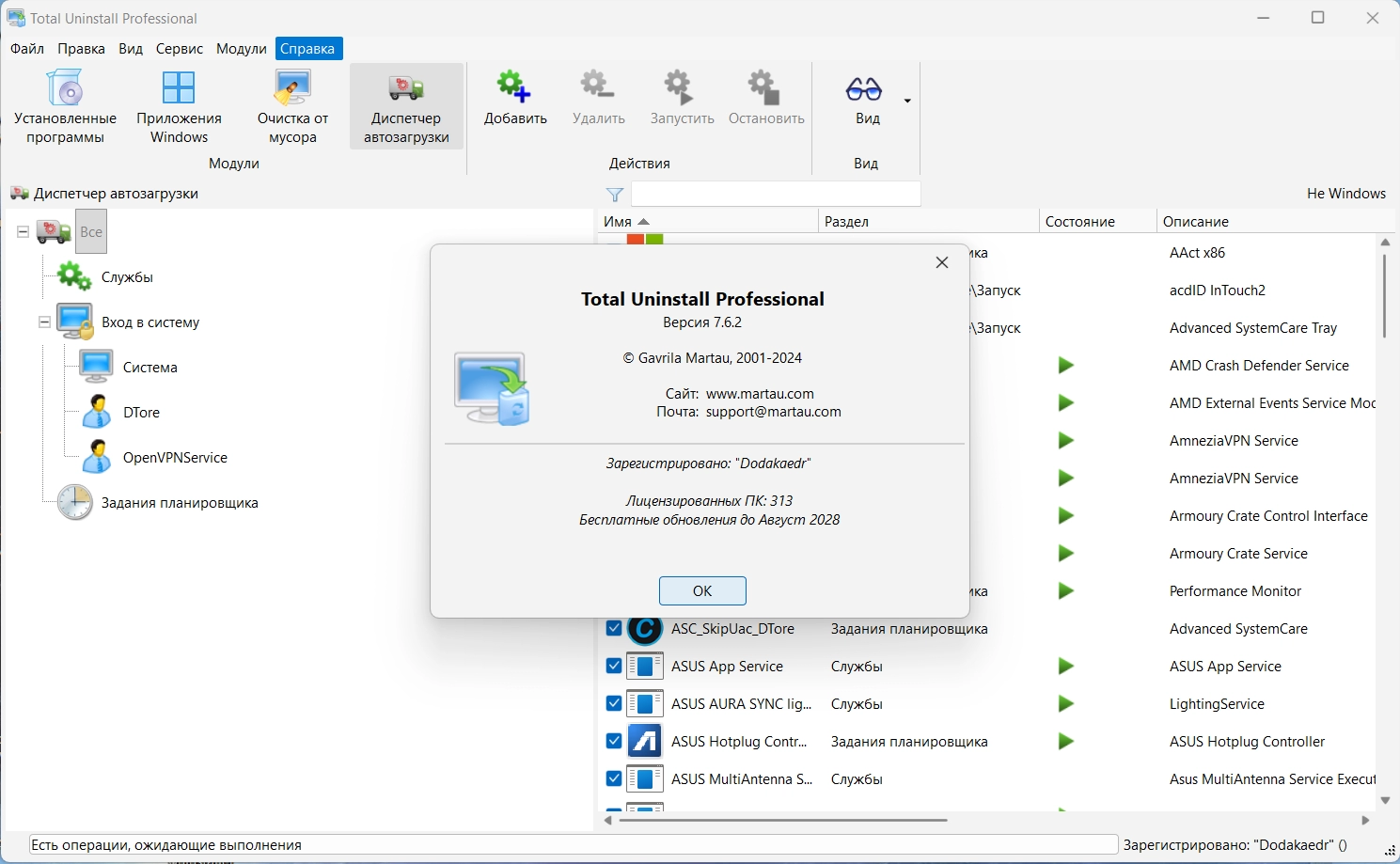This screenshot has height=864, width=1400.
Task: Click the status bar text 'Есть операции, ожидающие выполнения'
Action: tap(166, 845)
